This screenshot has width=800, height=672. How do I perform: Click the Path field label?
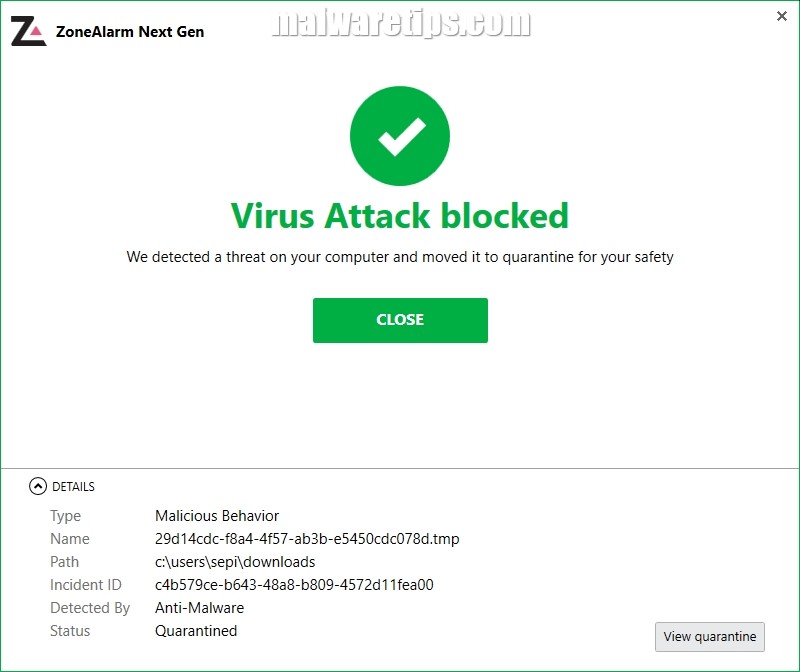tap(65, 562)
